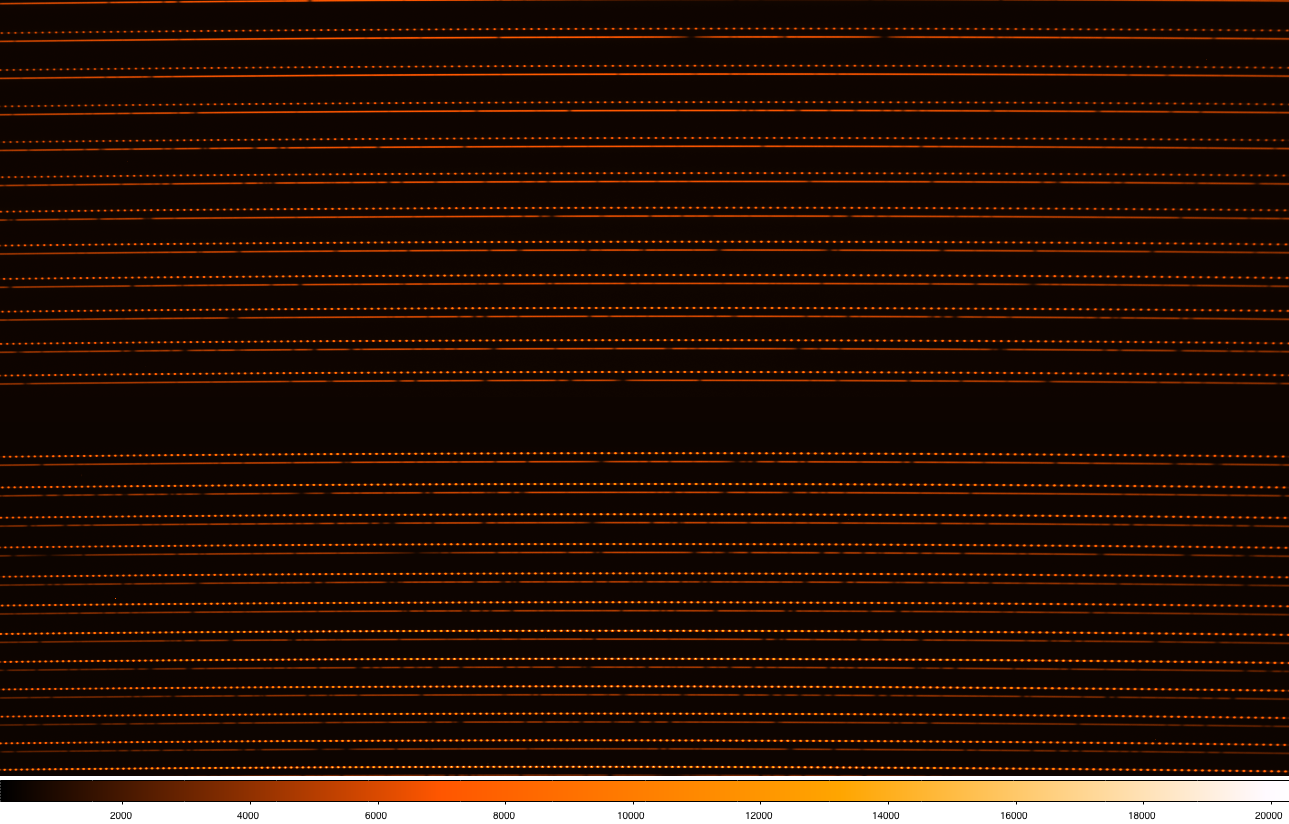Click the 20000 mark on the intensity scale

pos(1266,815)
